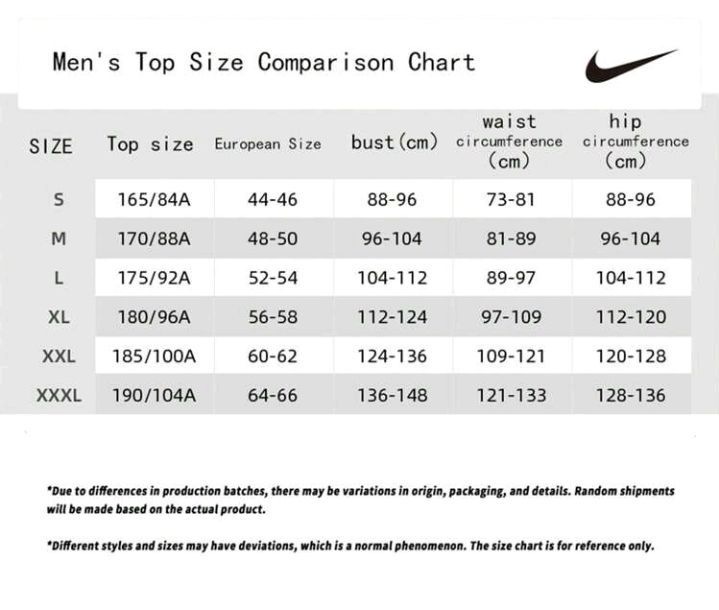Click the European size 52-54 cell
This screenshot has width=719, height=610.
point(273,278)
